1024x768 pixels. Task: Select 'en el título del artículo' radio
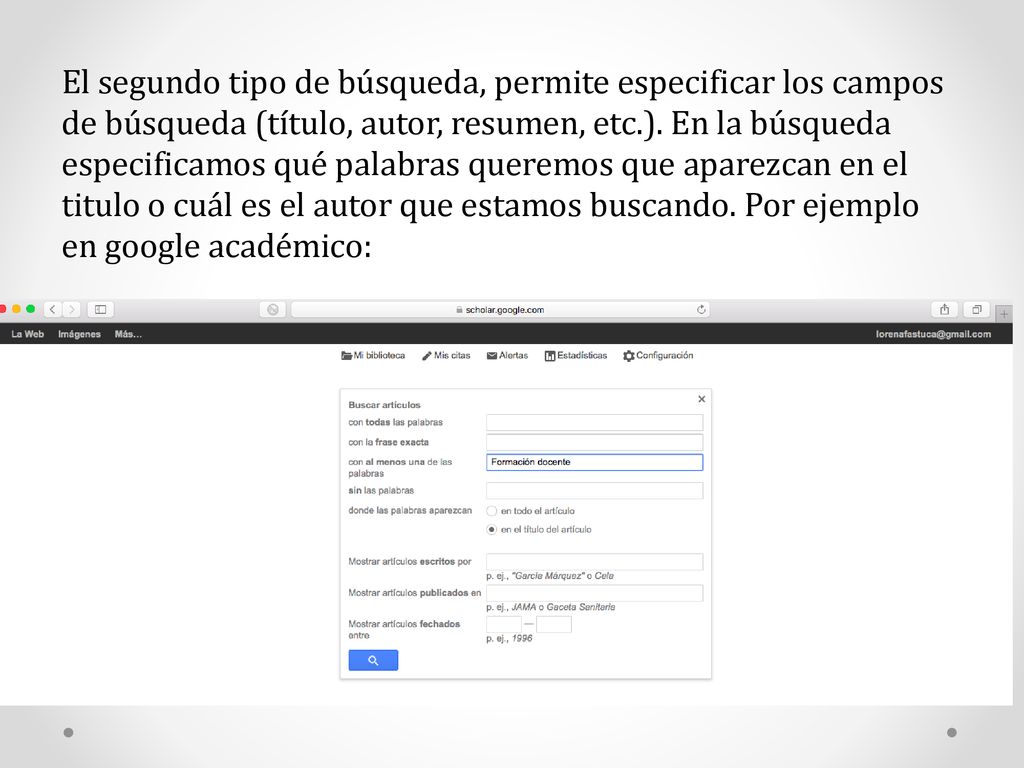(492, 530)
